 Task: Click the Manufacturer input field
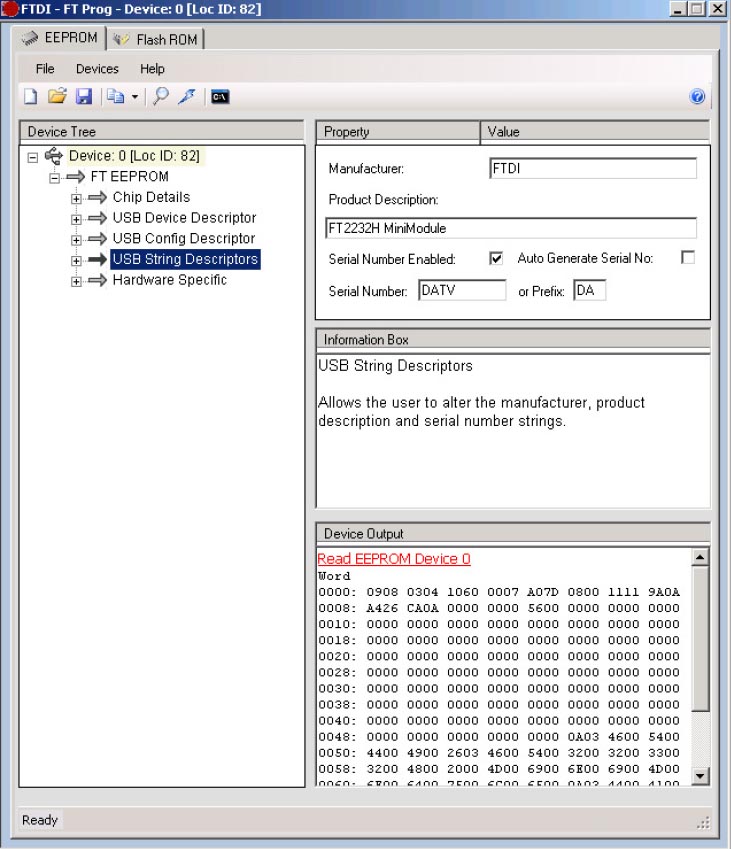[592, 168]
